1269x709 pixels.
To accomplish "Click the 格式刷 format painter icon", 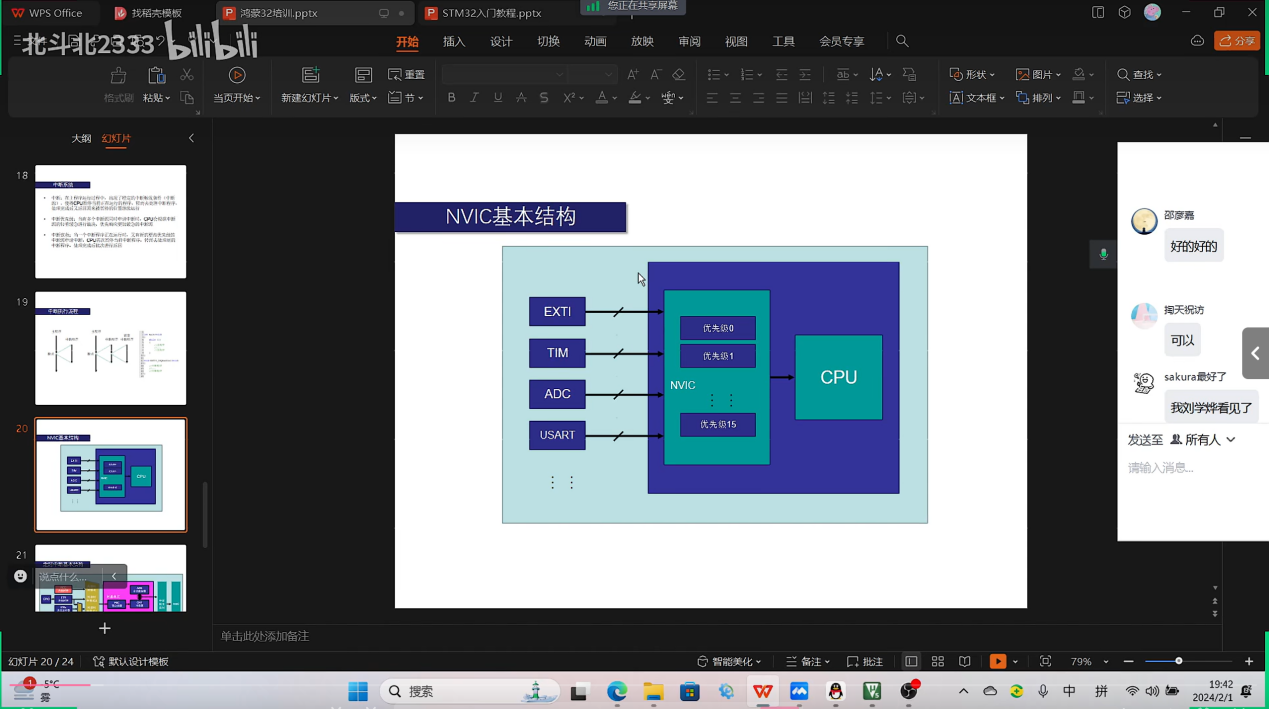I will pyautogui.click(x=118, y=76).
